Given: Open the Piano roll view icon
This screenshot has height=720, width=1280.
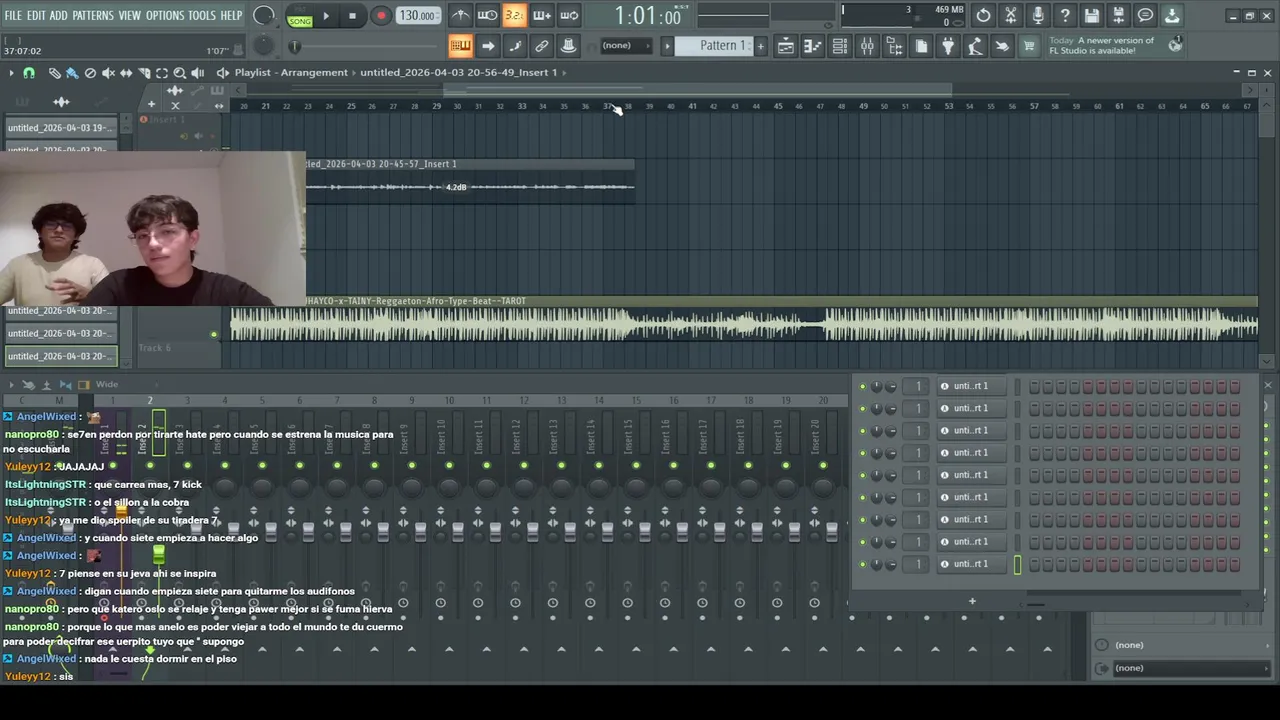Looking at the screenshot, I should [x=813, y=46].
